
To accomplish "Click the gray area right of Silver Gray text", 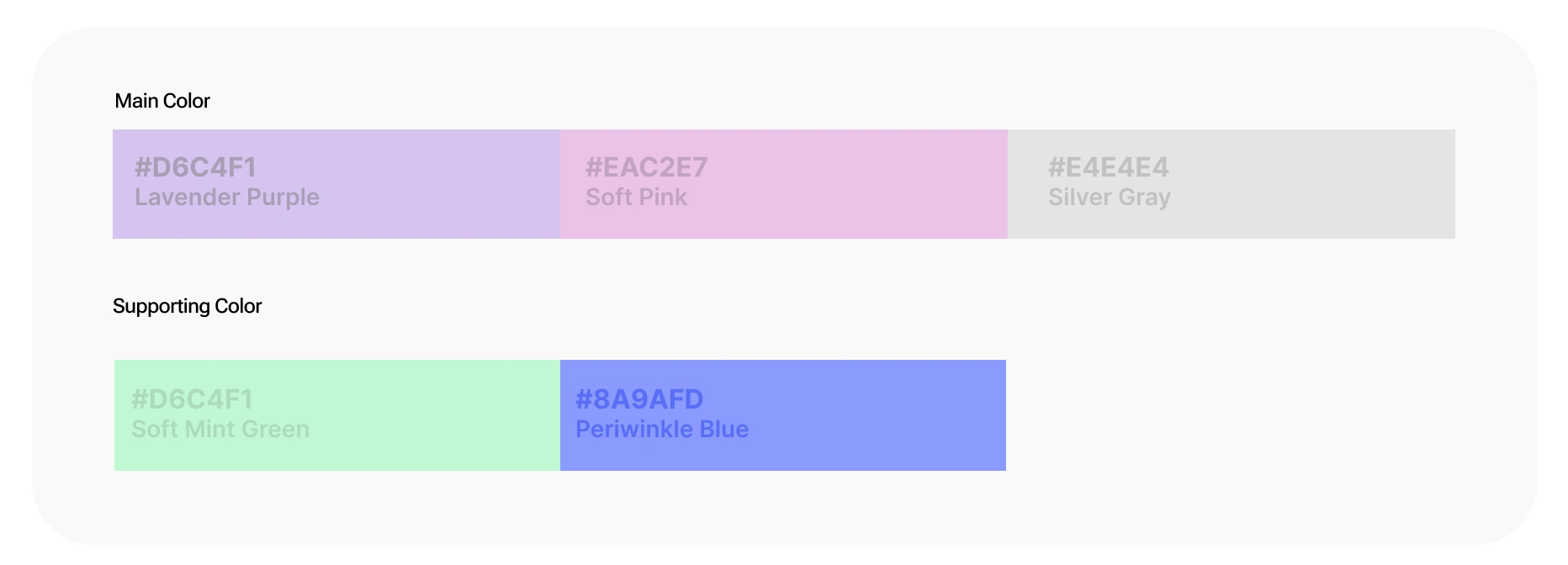I will 1312,184.
